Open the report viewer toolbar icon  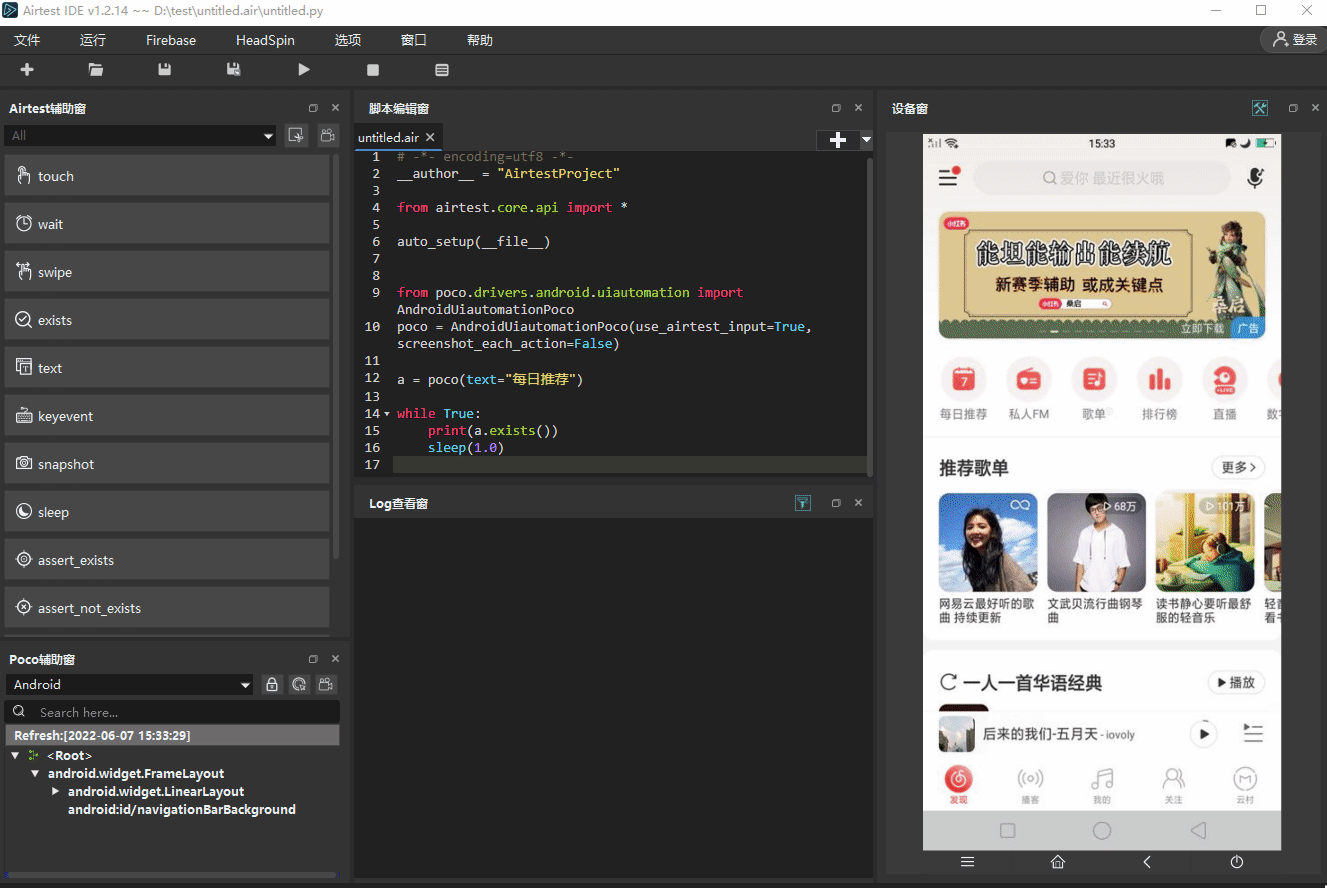pos(442,70)
